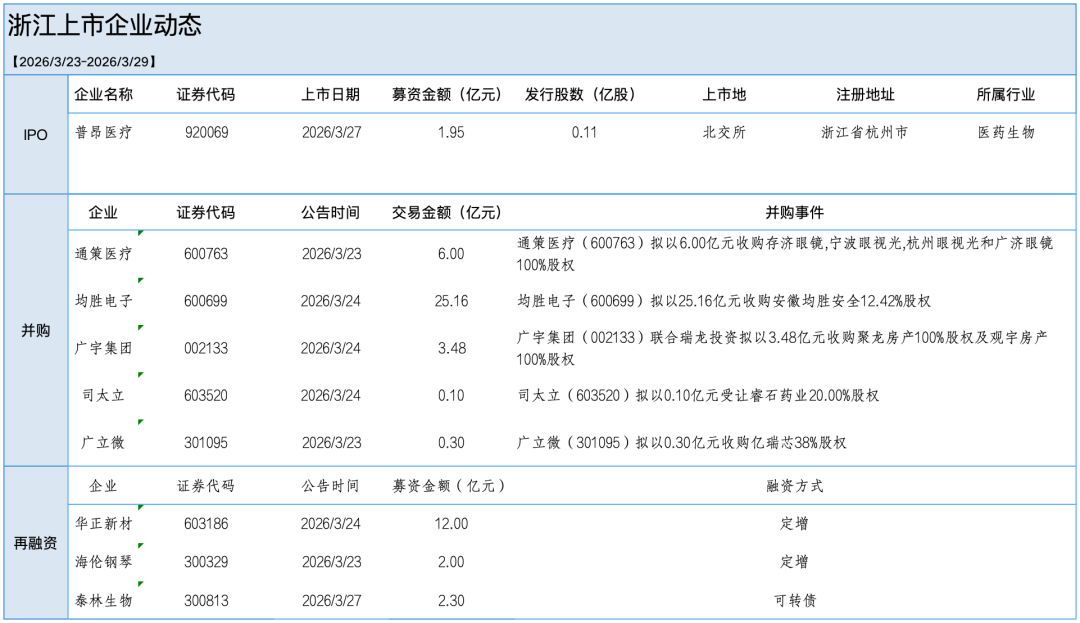Select the title 浙江上市企业动态

105,25
